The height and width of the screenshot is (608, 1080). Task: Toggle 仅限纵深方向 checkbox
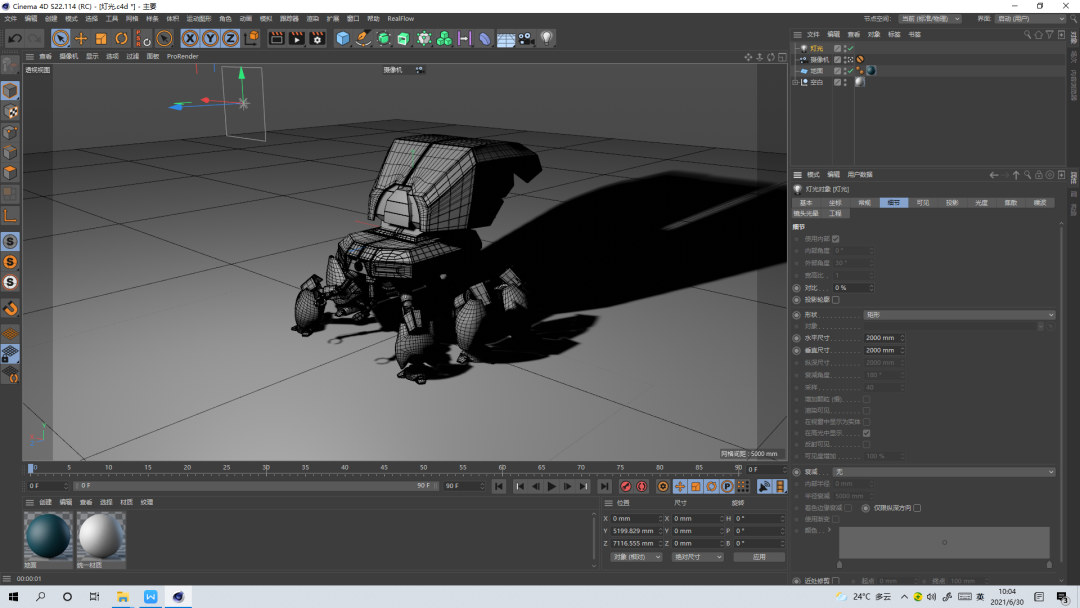click(x=917, y=508)
